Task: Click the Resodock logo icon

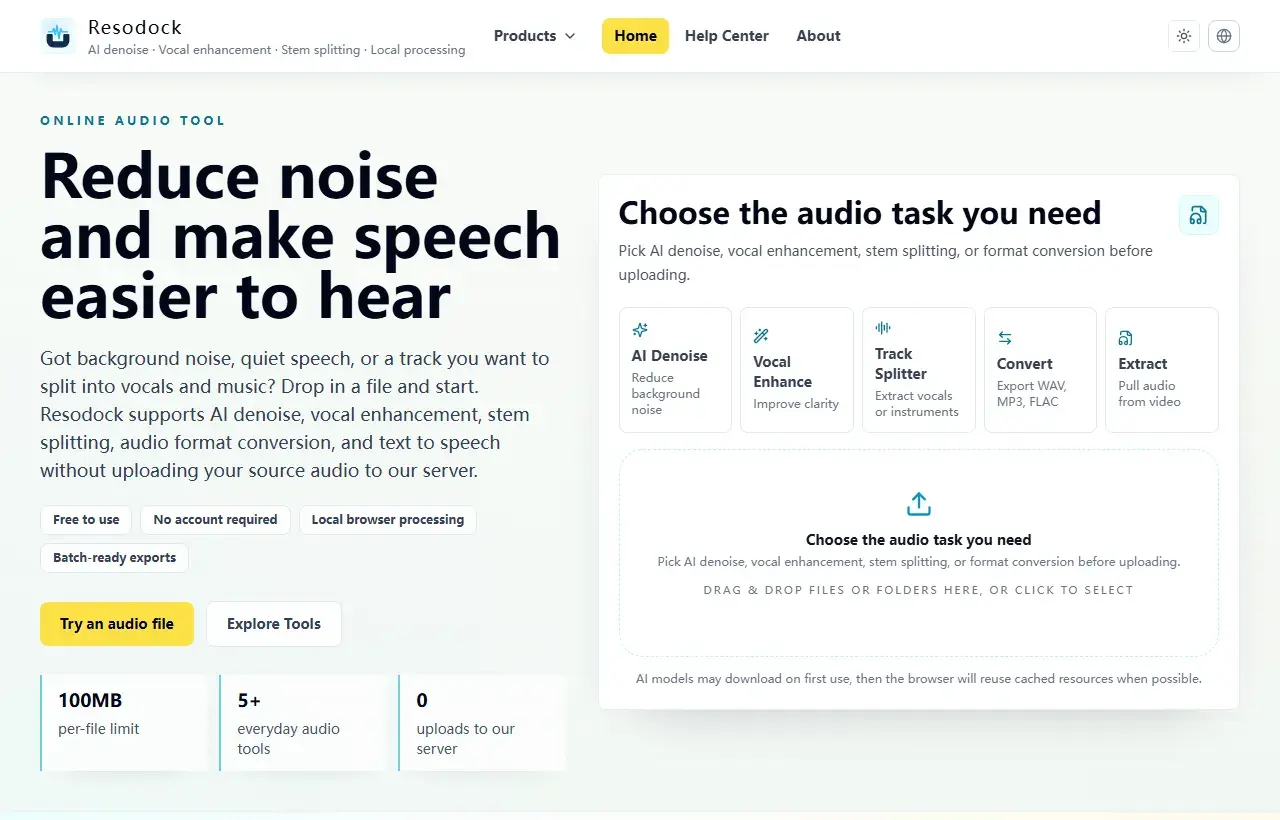Action: [x=58, y=36]
